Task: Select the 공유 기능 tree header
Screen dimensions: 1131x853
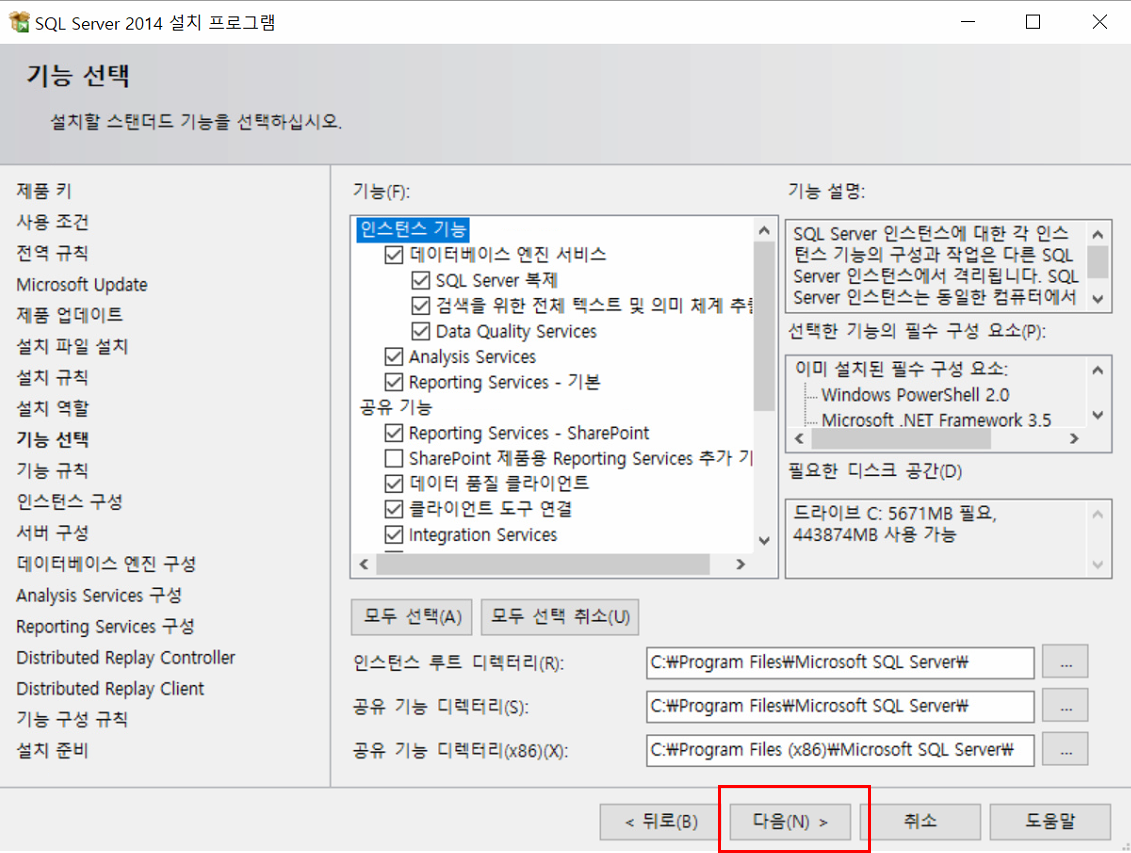Action: (x=395, y=407)
